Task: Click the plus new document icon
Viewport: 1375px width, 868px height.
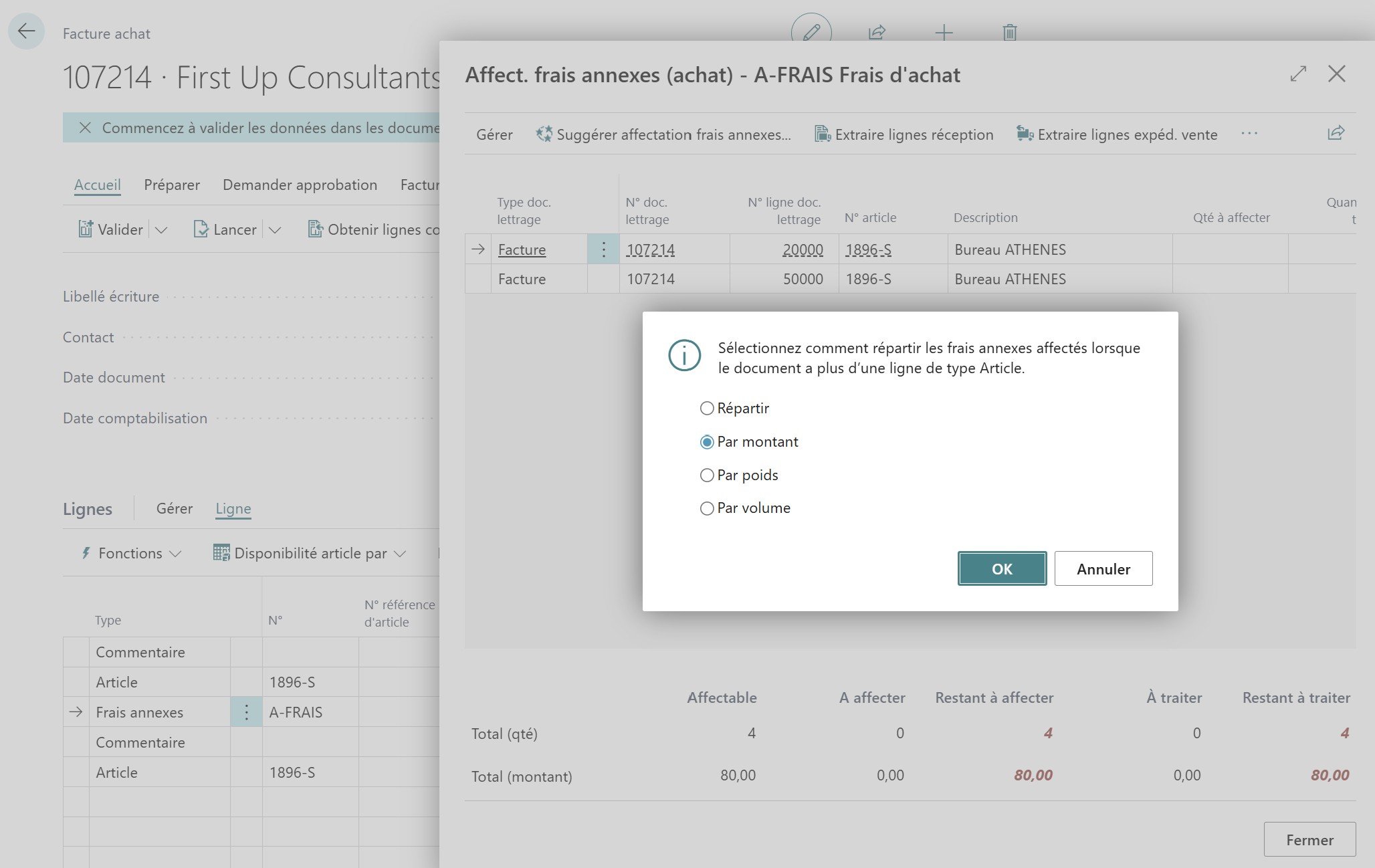Action: 944,31
